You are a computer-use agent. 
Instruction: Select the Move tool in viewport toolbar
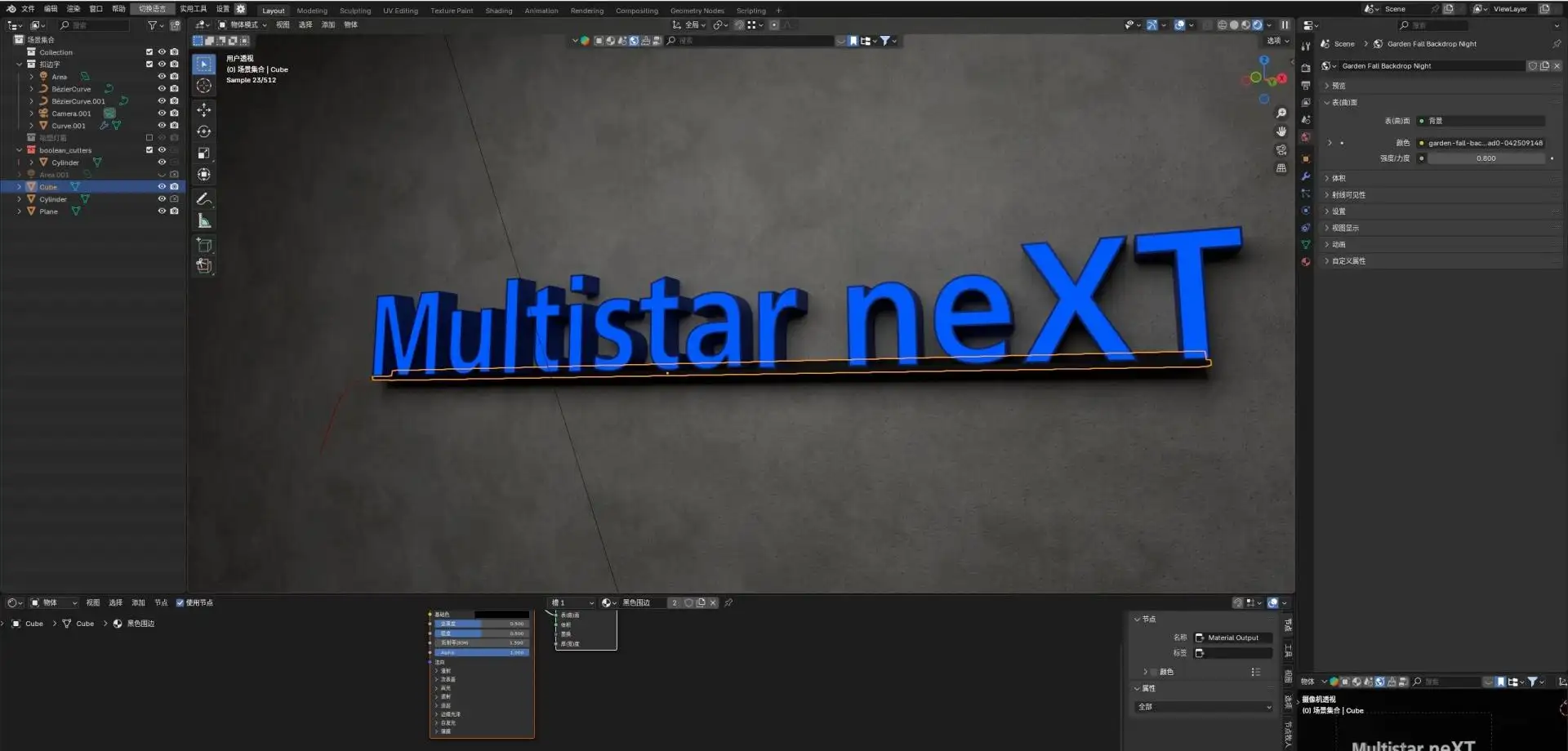204,109
